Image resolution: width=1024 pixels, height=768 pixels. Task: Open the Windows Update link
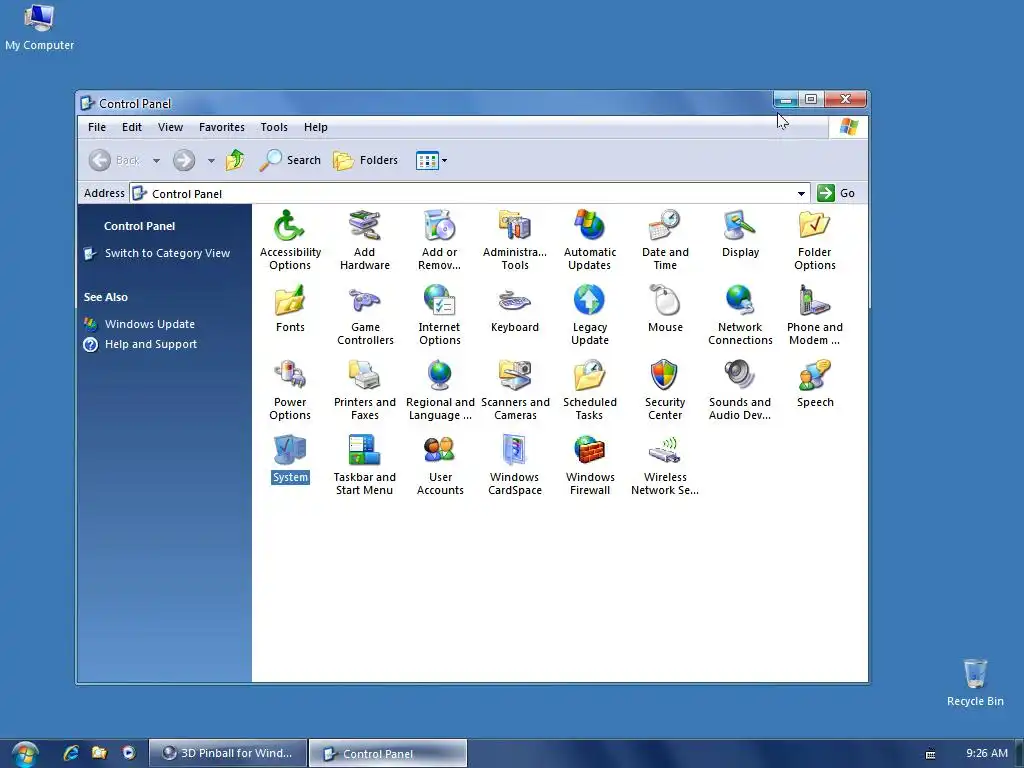pyautogui.click(x=150, y=324)
